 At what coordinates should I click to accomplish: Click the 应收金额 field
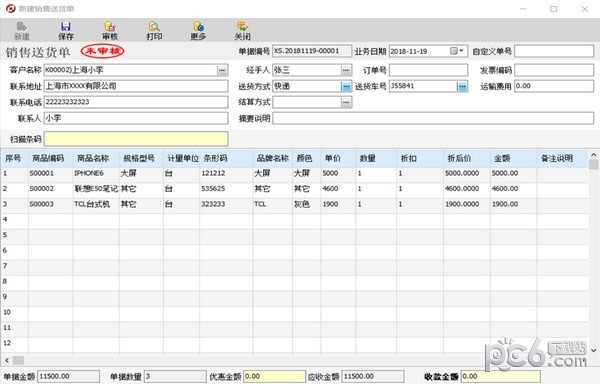pos(373,376)
